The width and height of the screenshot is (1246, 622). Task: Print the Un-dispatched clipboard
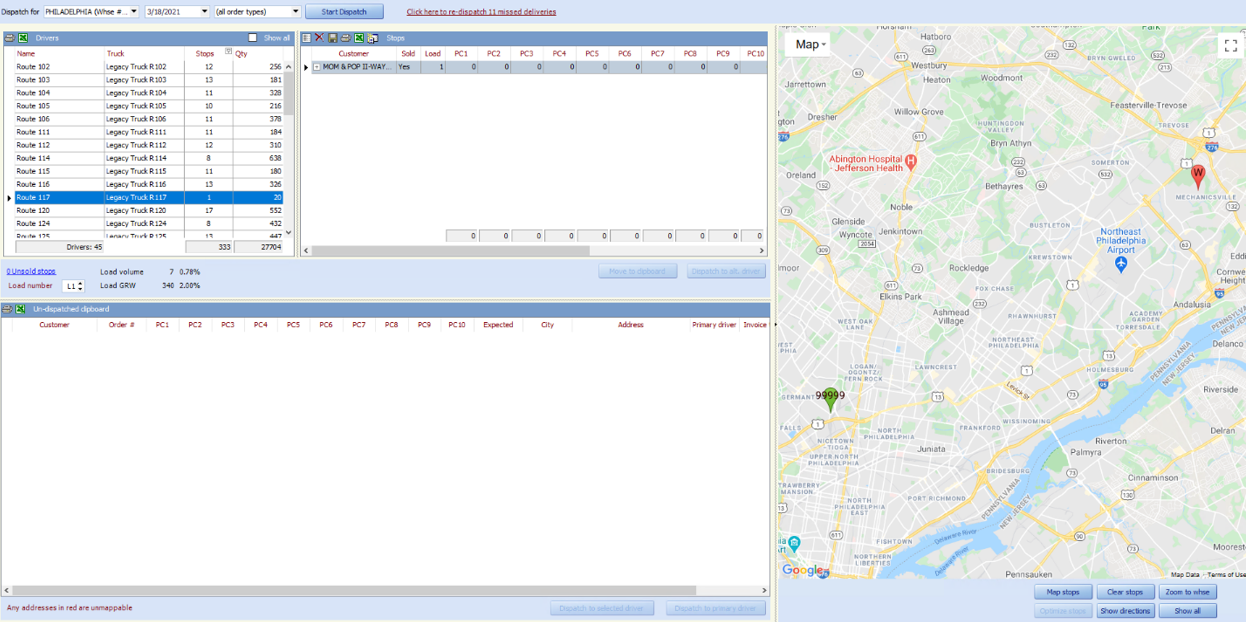coord(8,309)
